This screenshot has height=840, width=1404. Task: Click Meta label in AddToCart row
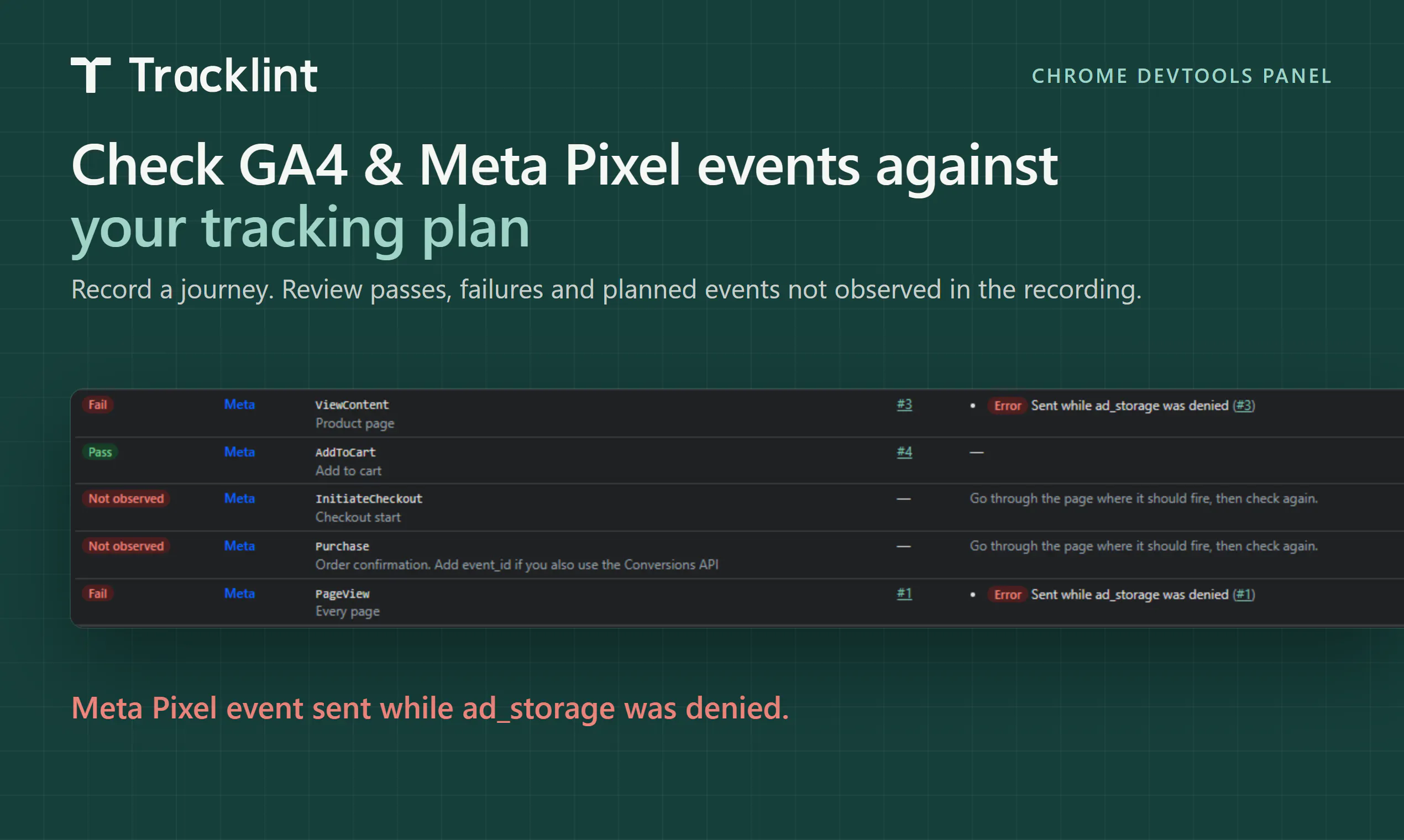pos(239,452)
